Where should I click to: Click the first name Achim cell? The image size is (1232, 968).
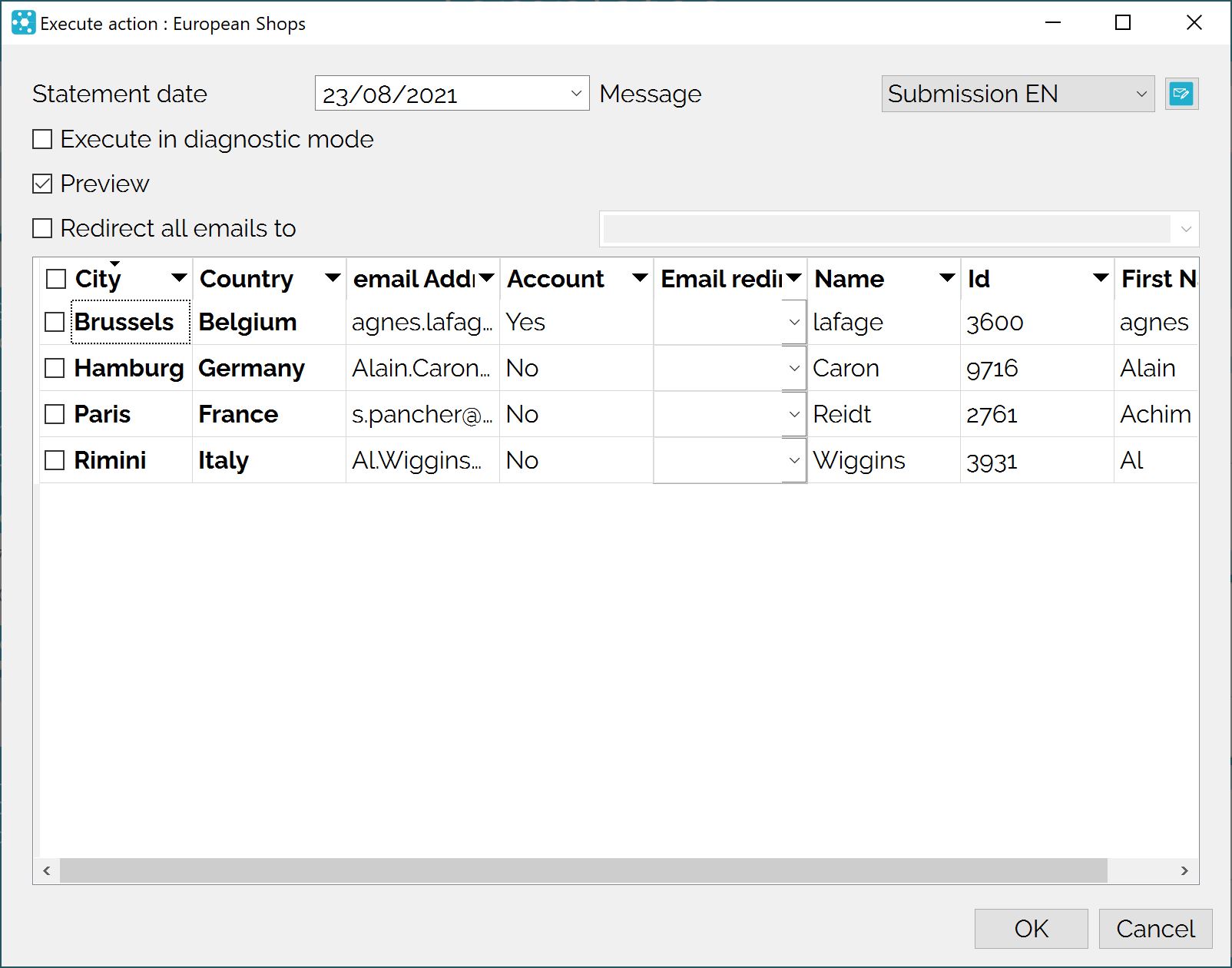[1155, 414]
